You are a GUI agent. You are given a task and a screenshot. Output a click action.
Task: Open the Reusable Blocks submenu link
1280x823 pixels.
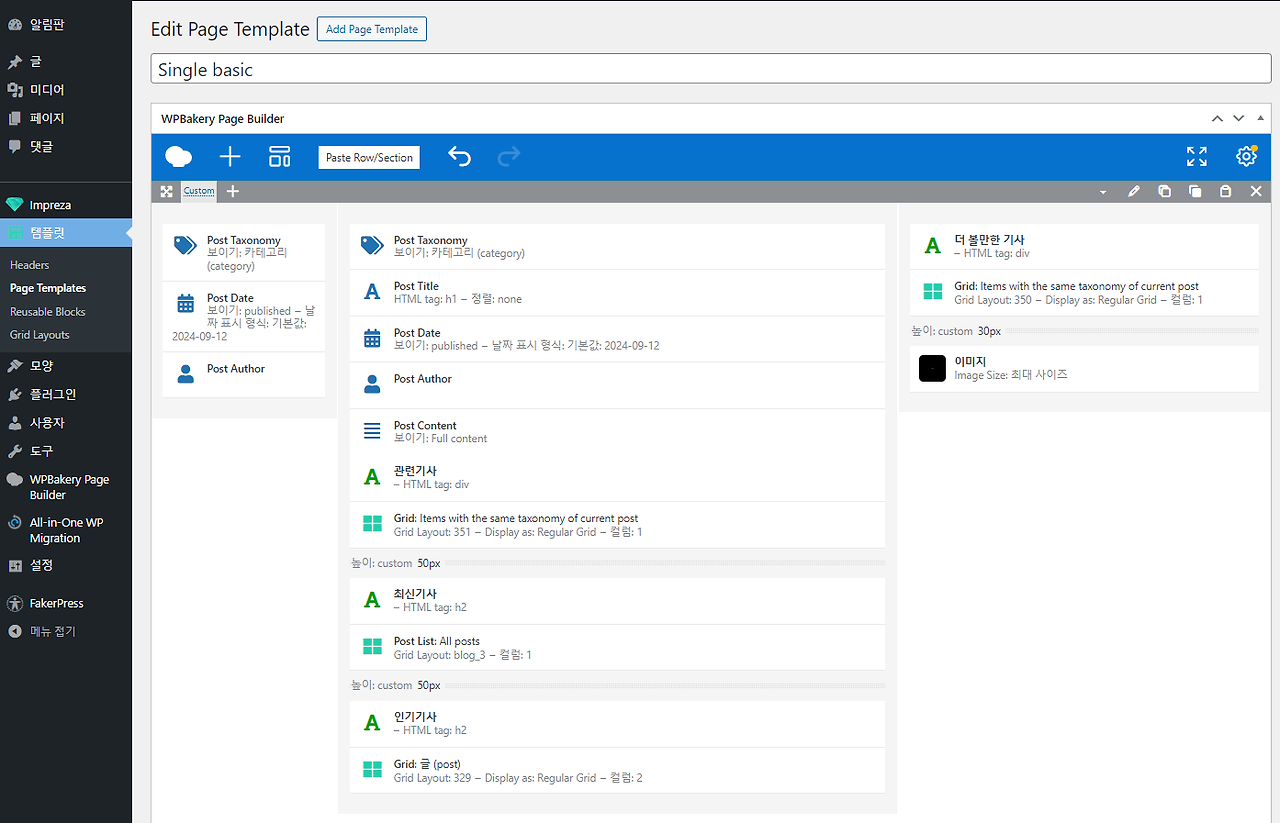[48, 311]
